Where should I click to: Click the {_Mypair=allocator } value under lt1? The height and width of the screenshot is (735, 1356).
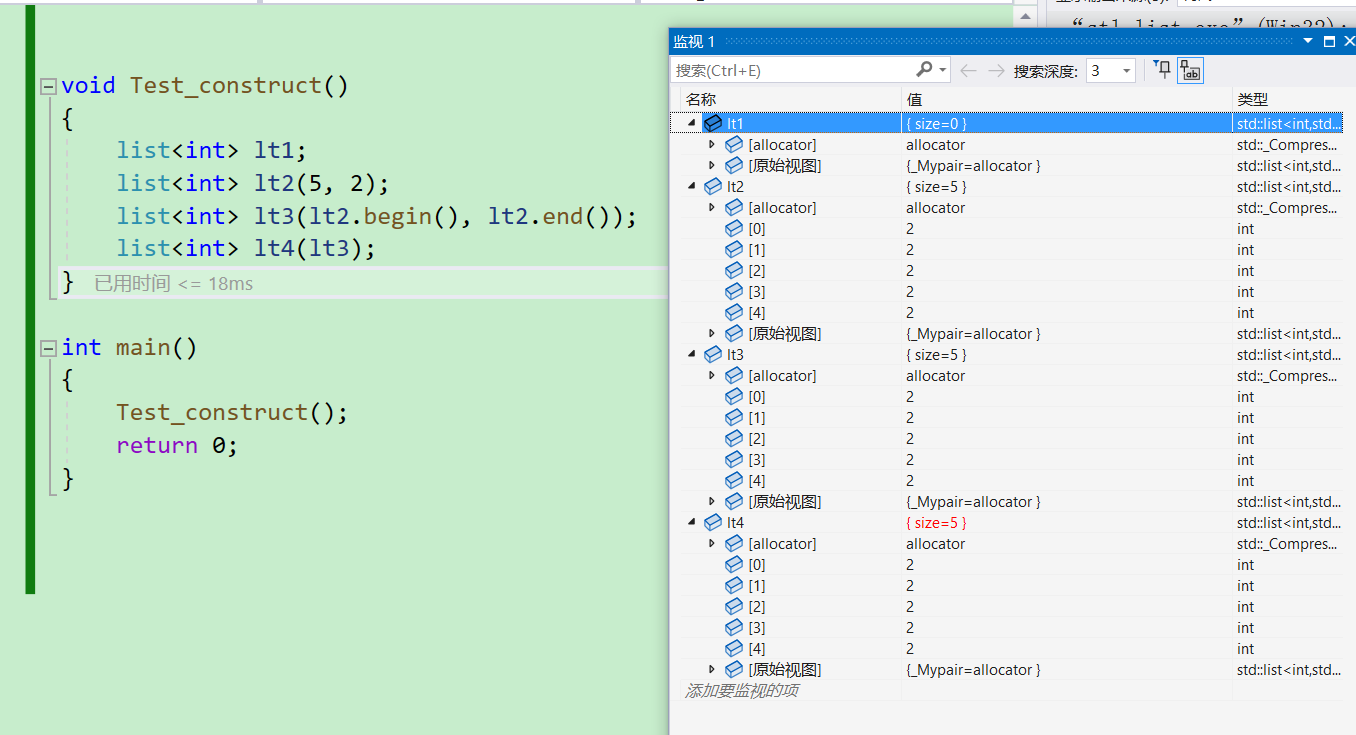pos(973,166)
